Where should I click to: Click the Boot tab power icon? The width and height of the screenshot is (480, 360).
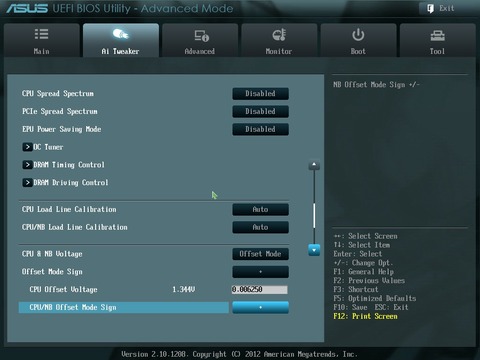click(358, 35)
